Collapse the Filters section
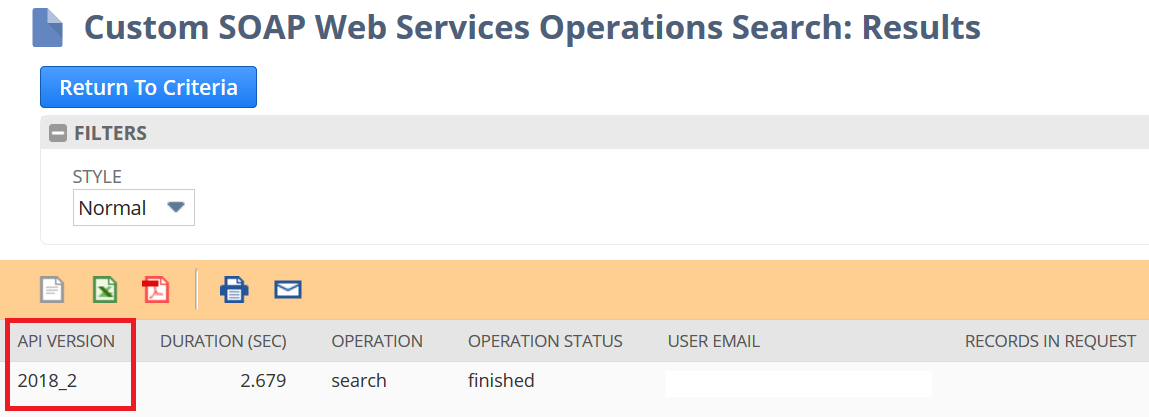This screenshot has height=417, width=1149. pos(57,133)
